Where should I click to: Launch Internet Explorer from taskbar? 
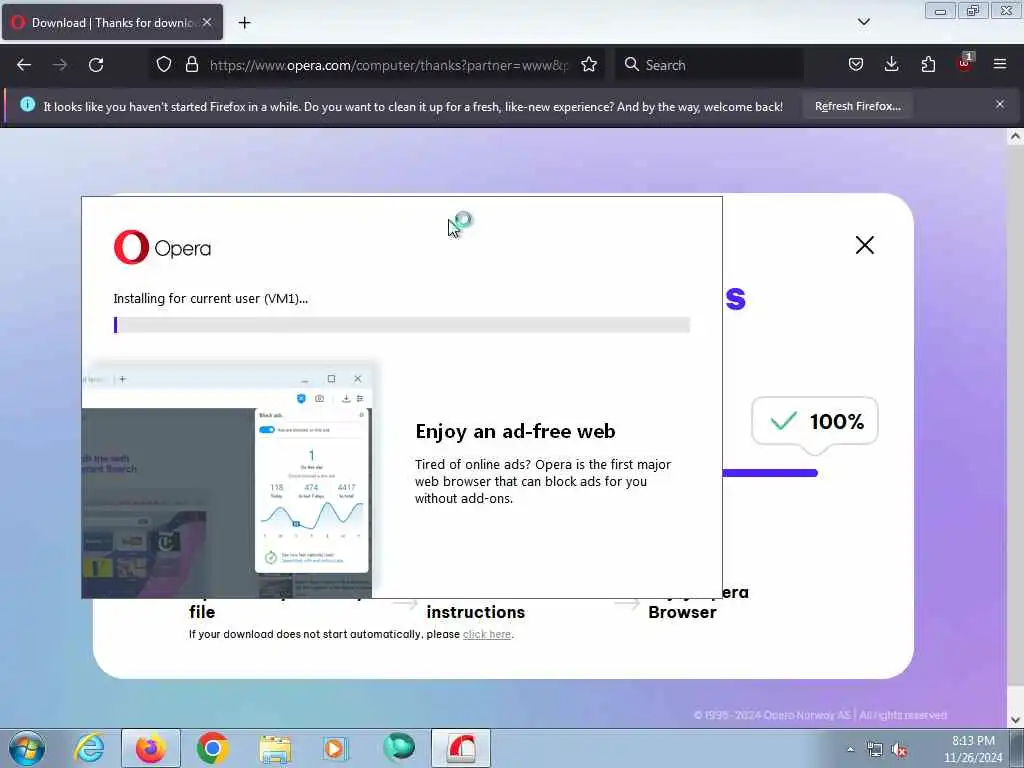(x=89, y=748)
